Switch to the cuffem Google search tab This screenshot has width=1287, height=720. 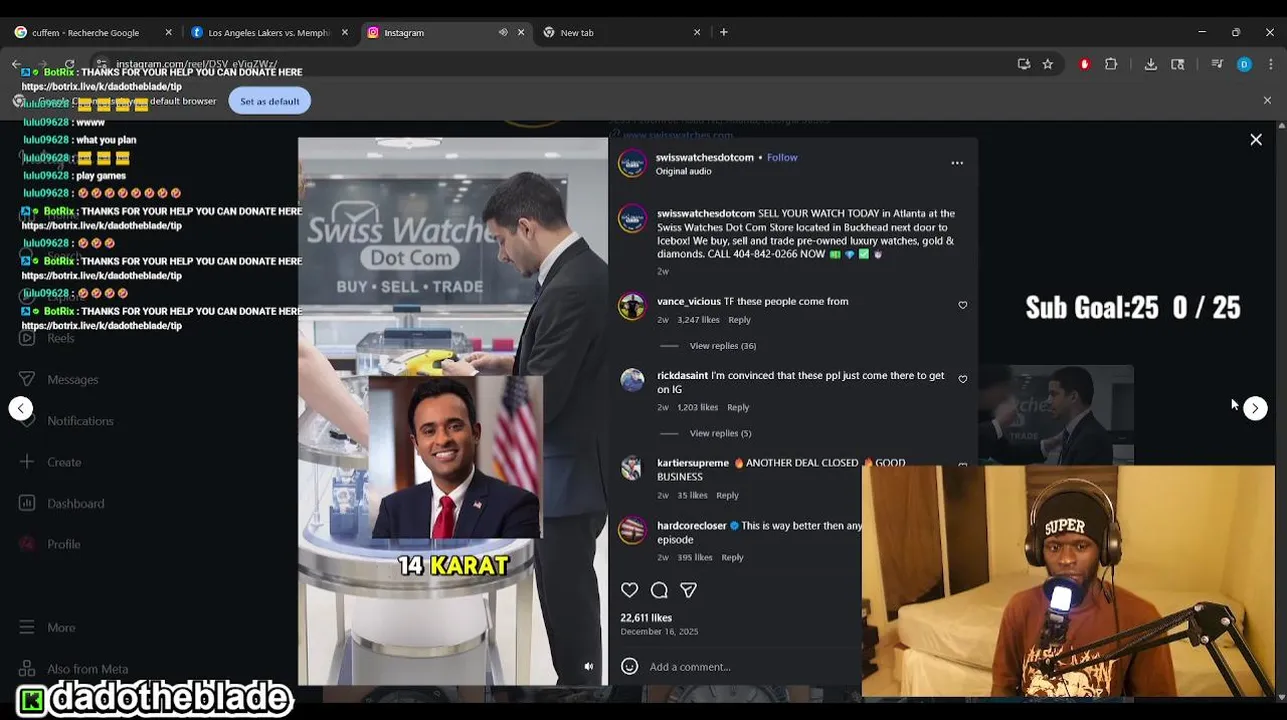85,32
